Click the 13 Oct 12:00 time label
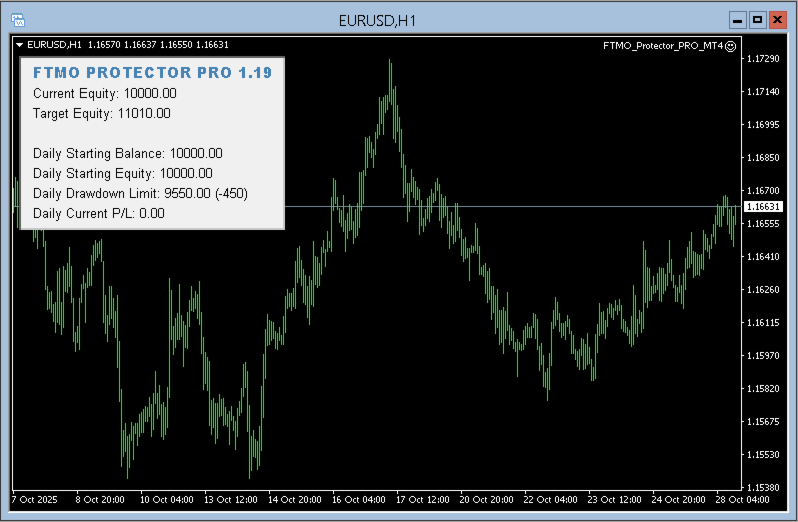 pyautogui.click(x=231, y=500)
